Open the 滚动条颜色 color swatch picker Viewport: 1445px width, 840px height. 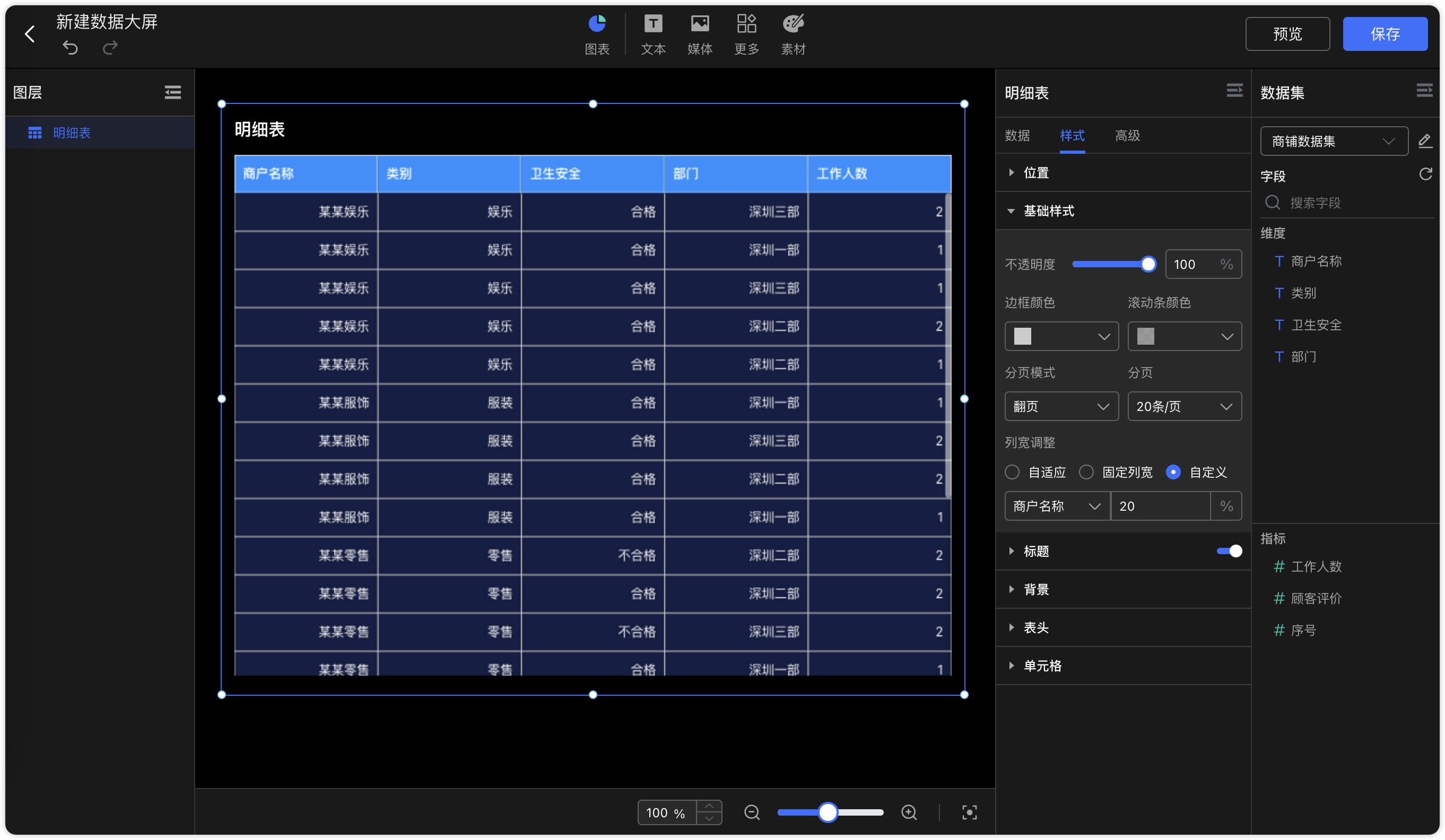(1185, 336)
